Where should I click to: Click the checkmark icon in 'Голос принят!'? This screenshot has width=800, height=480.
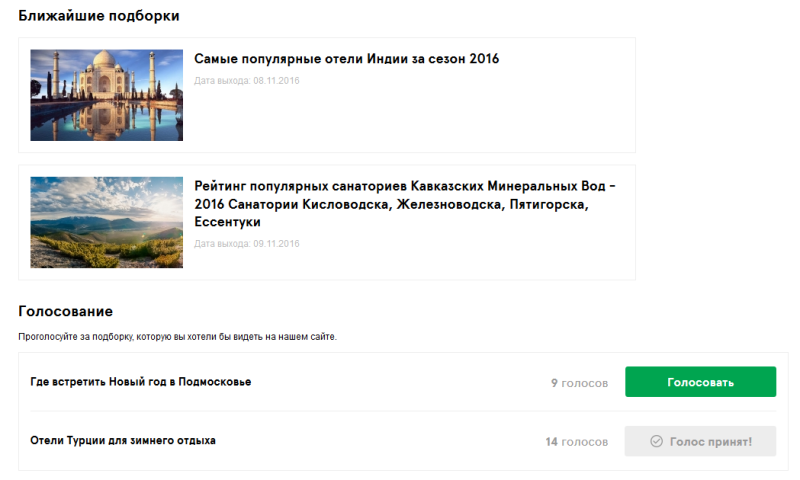(657, 441)
